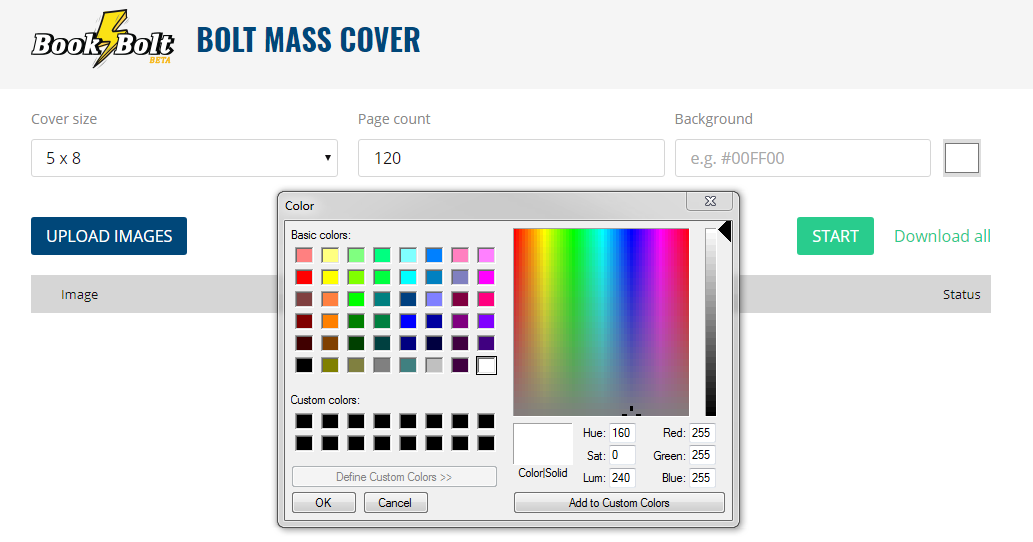Click the Custom colors label
Image resolution: width=1033 pixels, height=542 pixels.
325,400
